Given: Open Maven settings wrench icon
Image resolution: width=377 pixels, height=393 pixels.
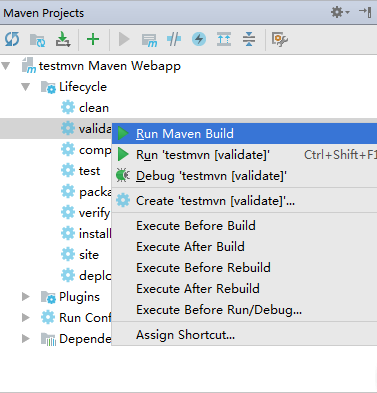Looking at the screenshot, I should click(x=280, y=39).
